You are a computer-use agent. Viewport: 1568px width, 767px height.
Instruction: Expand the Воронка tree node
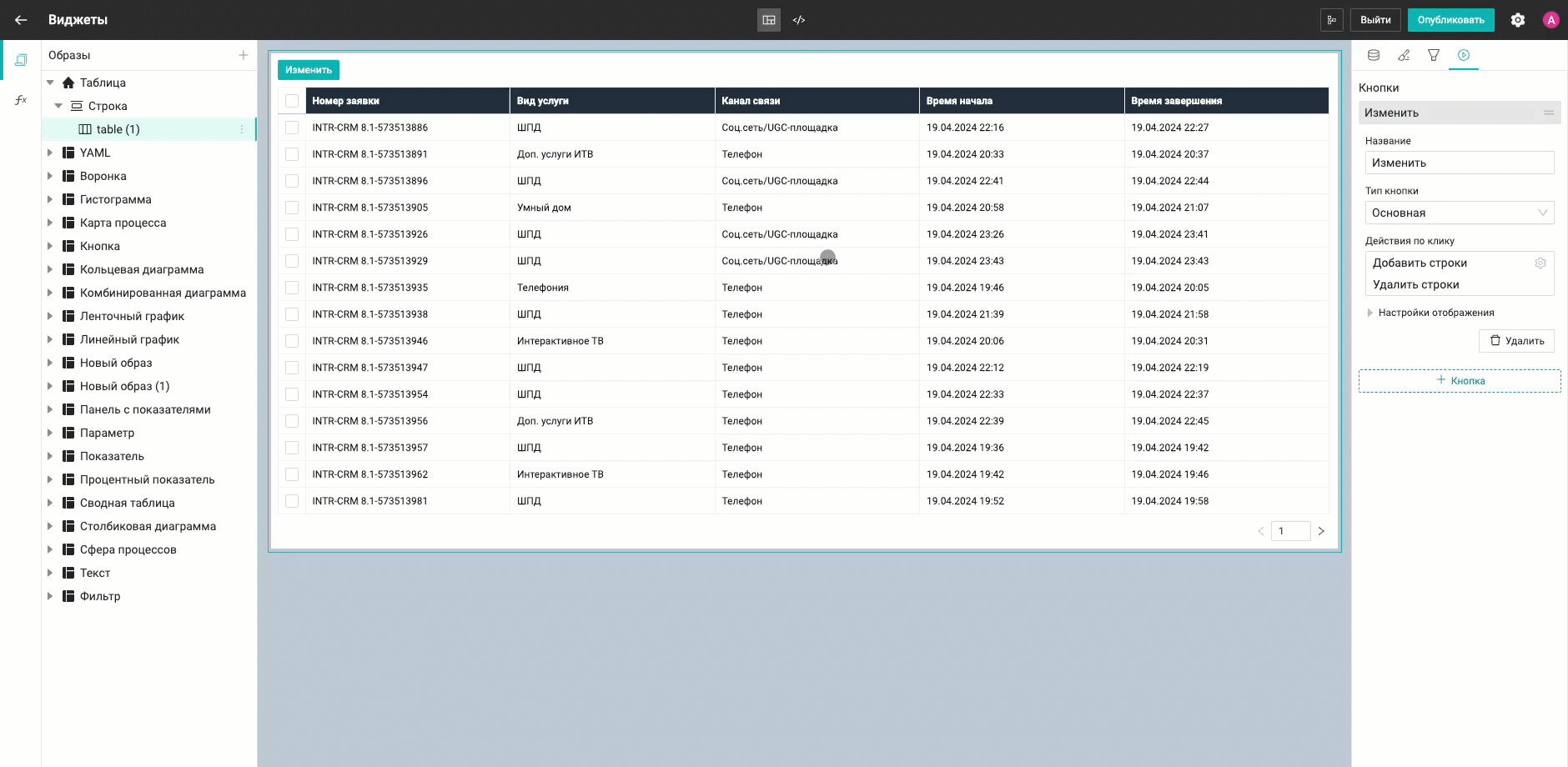[x=50, y=176]
